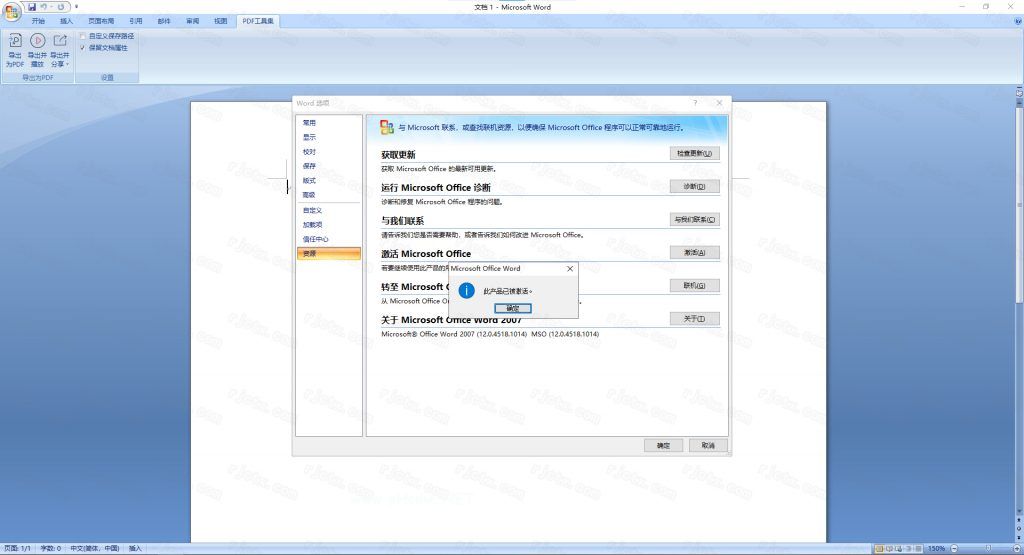Screen dimensions: 1024x555
Task: Redo action in Quick Access toolbar
Action: [60, 7]
